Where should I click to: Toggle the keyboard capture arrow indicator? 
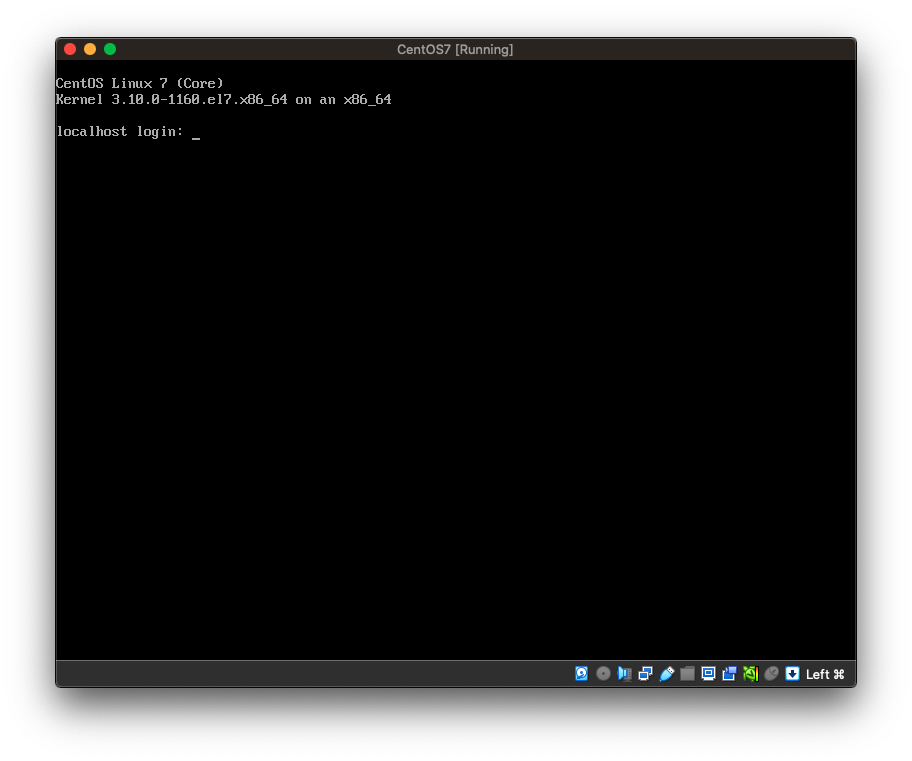point(792,674)
